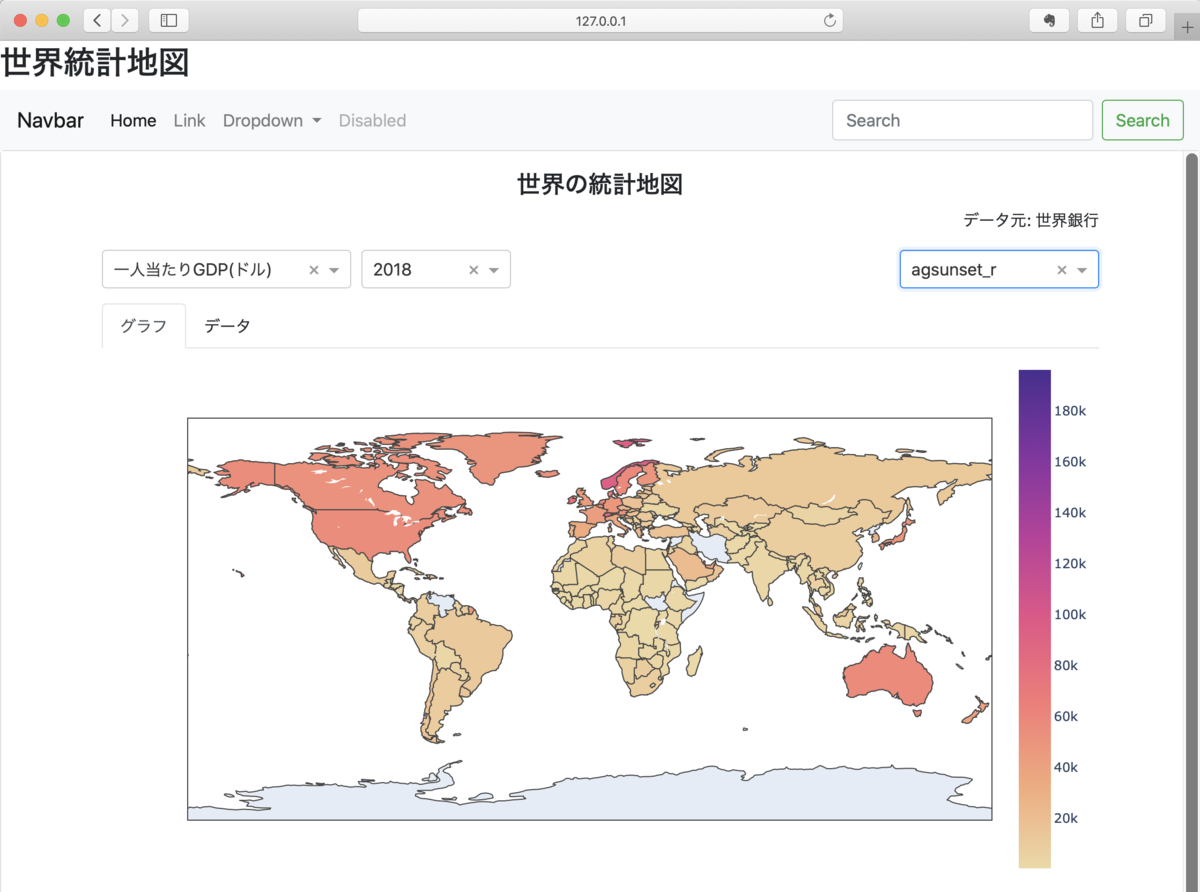This screenshot has width=1200, height=892.
Task: Open the Evernote extension icon
Action: [x=1049, y=20]
